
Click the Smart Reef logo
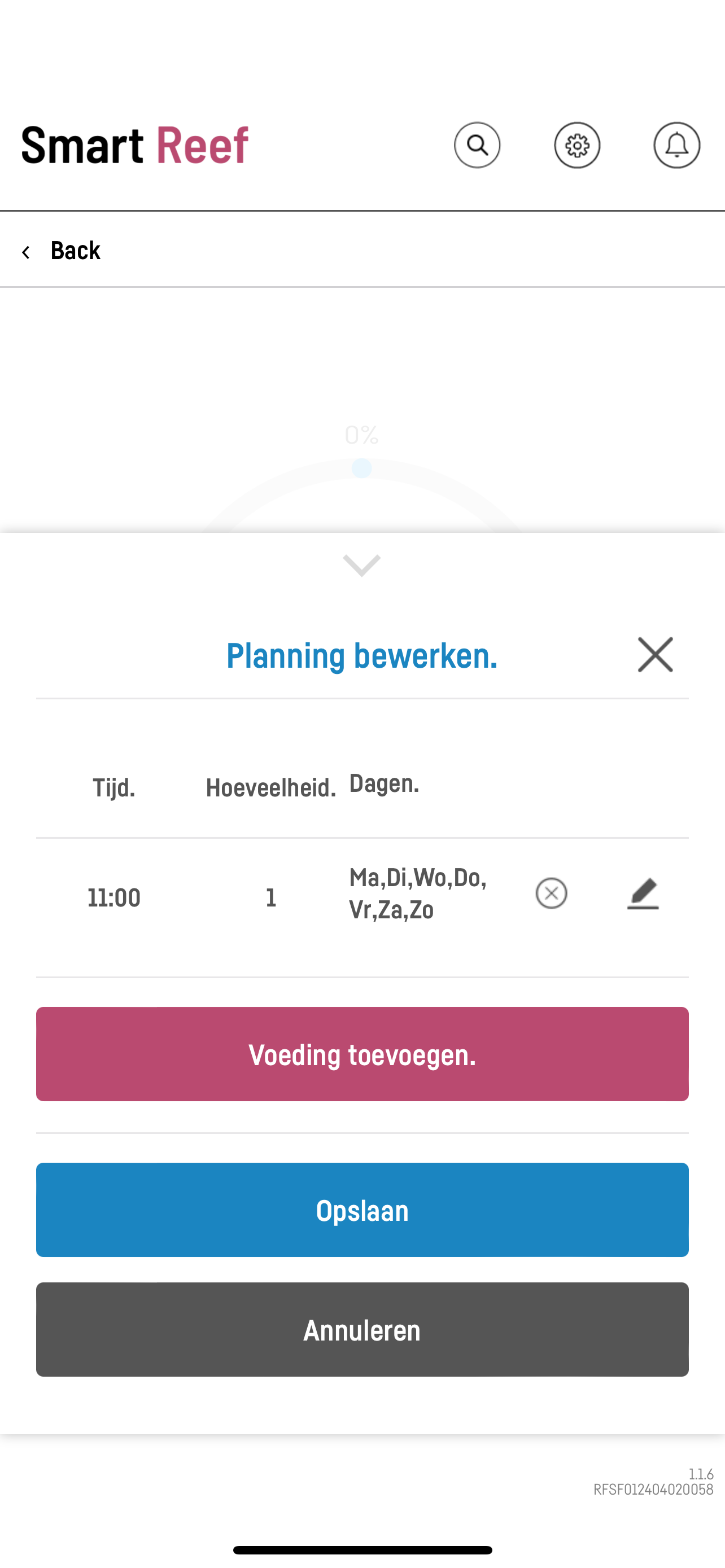(134, 146)
